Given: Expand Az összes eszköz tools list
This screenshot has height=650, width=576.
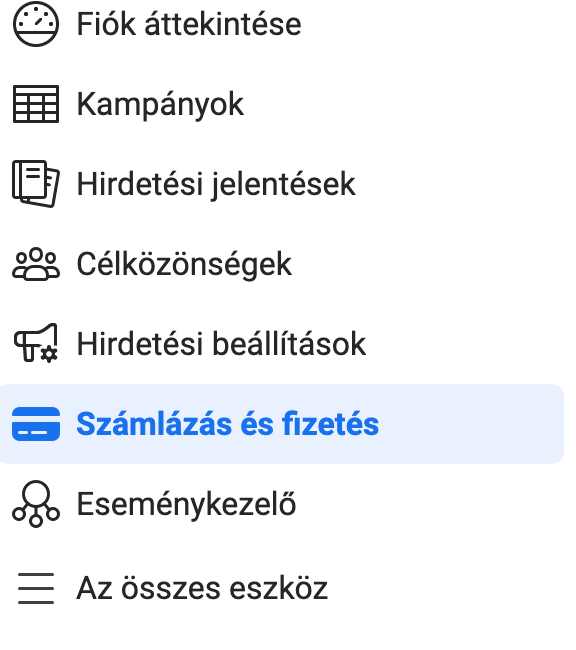Looking at the screenshot, I should (202, 588).
